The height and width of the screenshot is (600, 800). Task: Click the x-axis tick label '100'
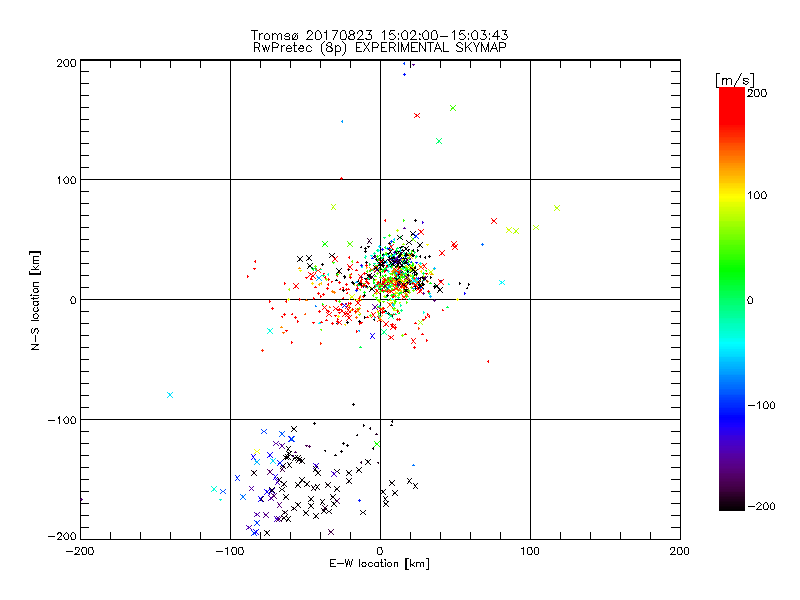click(530, 551)
